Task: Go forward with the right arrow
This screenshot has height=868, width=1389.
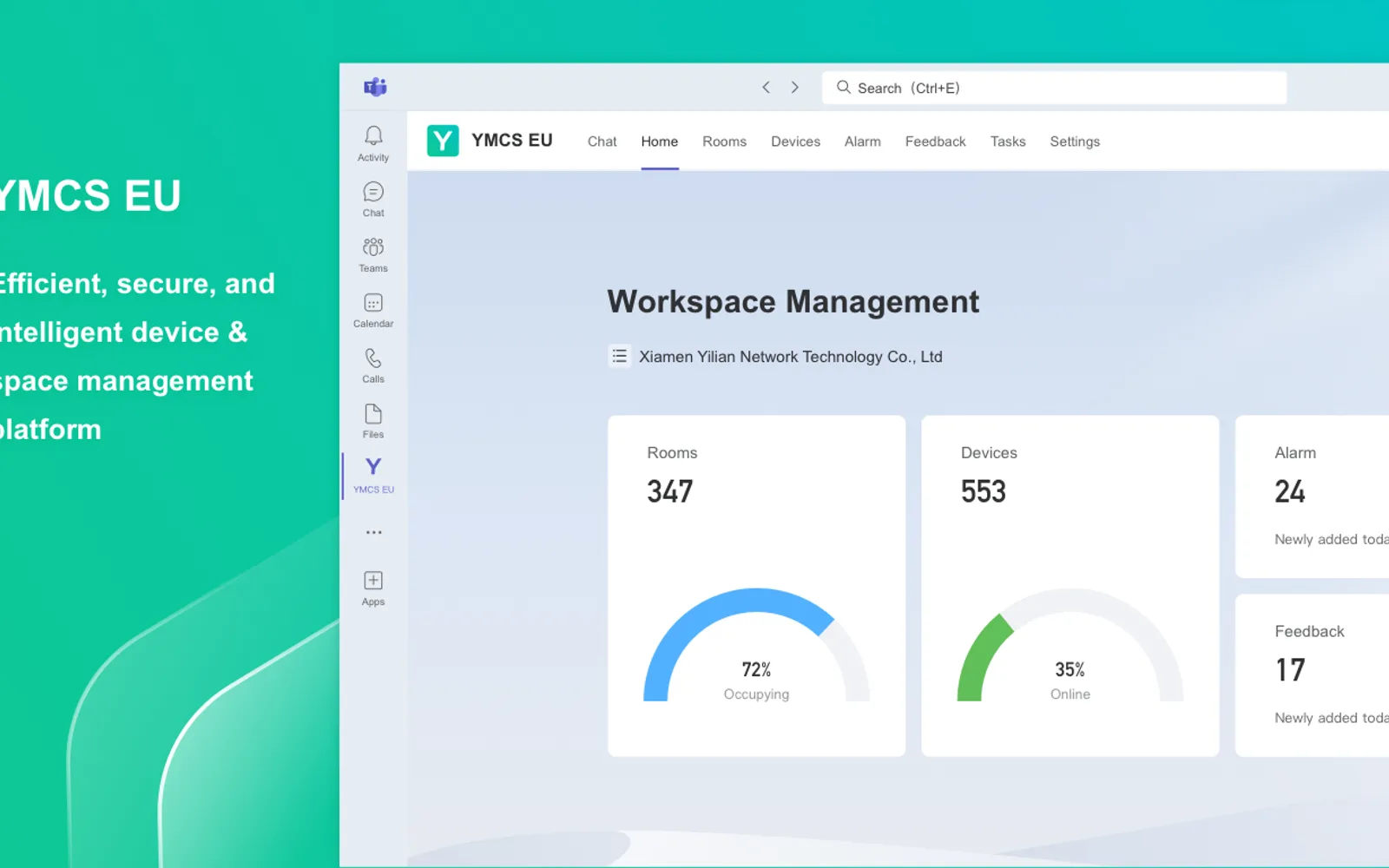Action: pyautogui.click(x=794, y=88)
